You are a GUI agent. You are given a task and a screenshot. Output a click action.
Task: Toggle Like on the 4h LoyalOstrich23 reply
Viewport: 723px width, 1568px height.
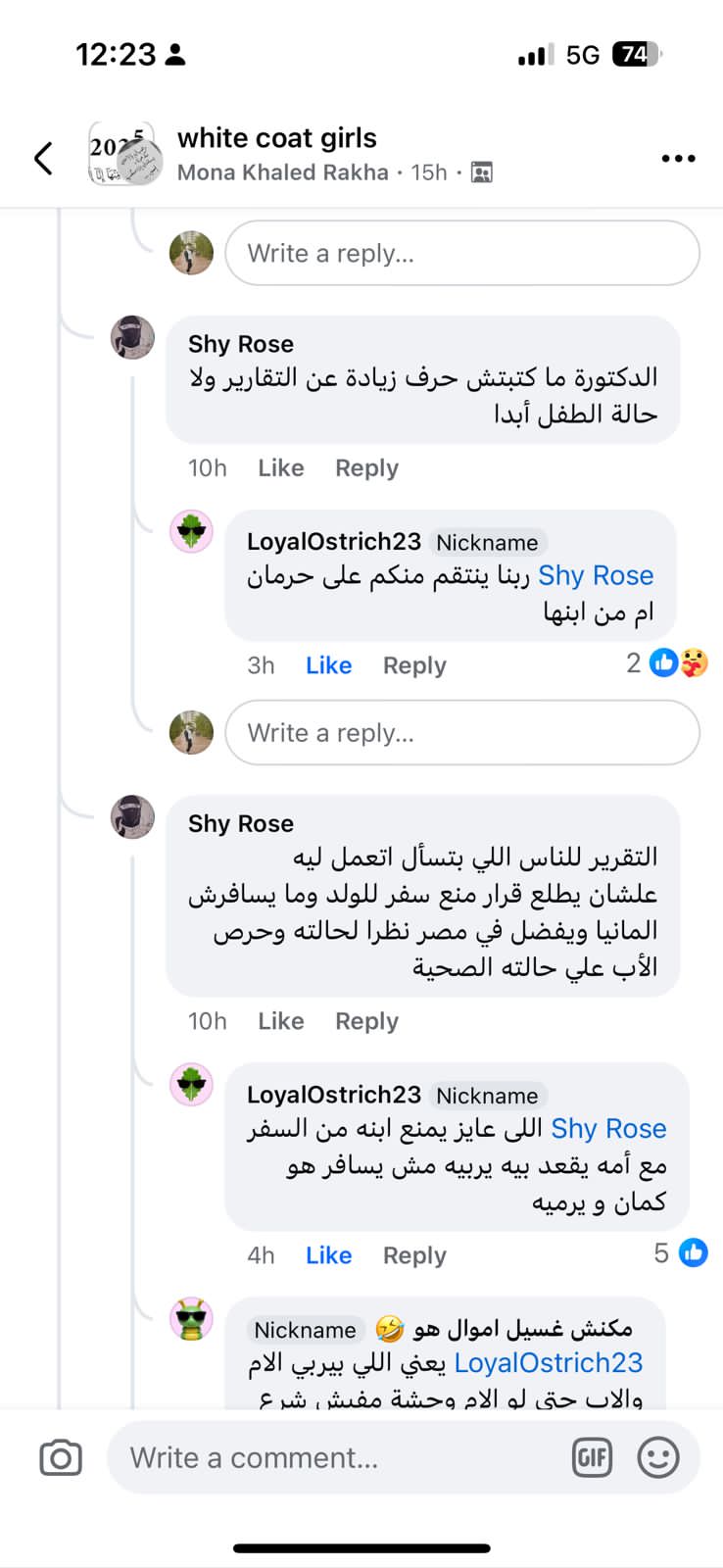tap(328, 1255)
